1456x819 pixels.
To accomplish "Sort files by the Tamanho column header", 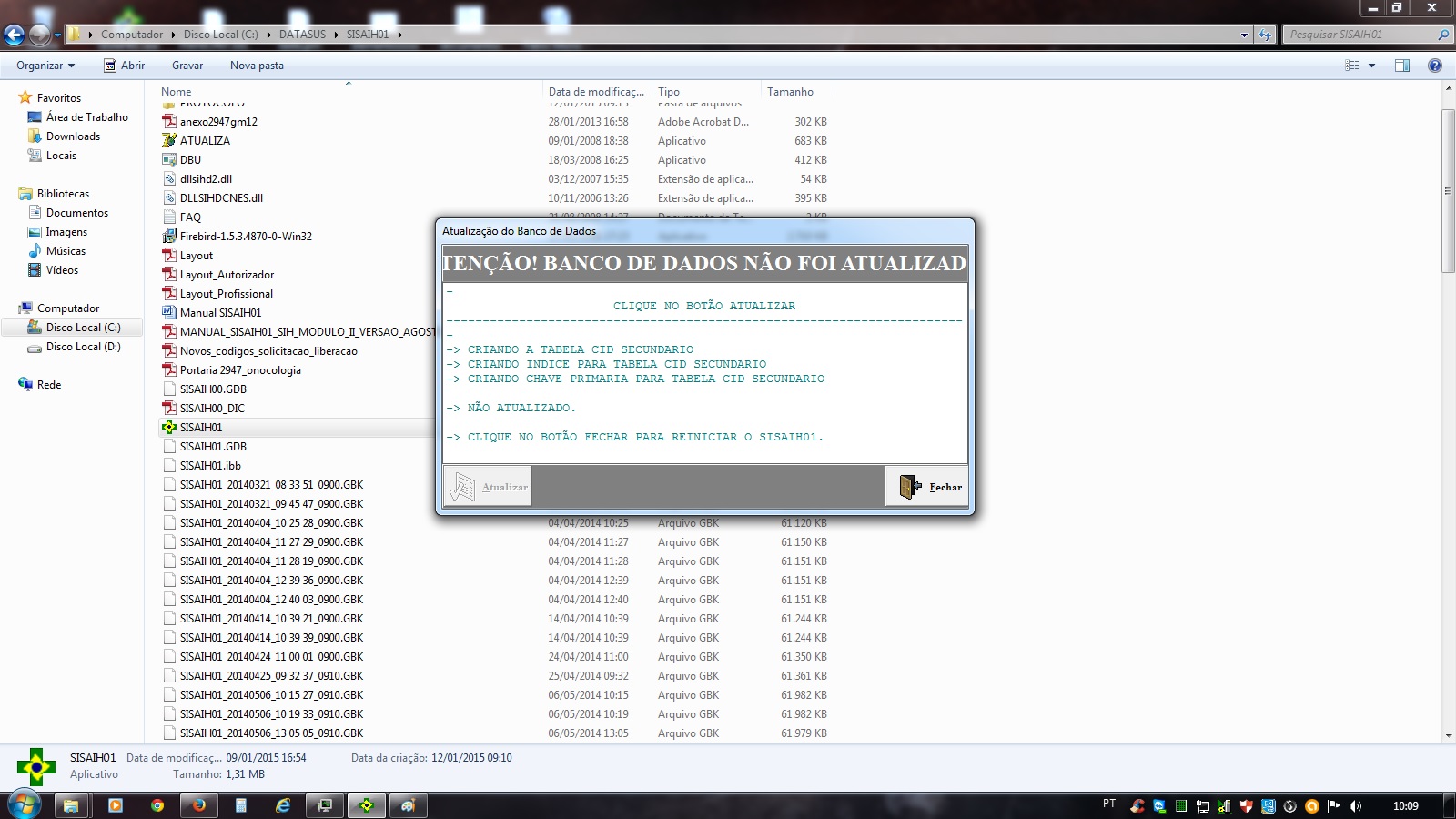I will (797, 91).
